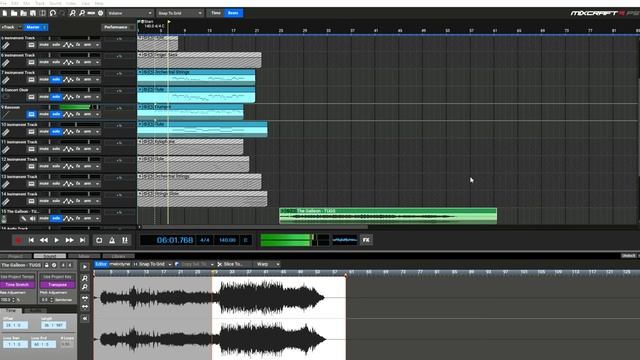This screenshot has width=640, height=360.
Task: Toggle solo on track 15 The Galleon
Action: click(x=56, y=218)
